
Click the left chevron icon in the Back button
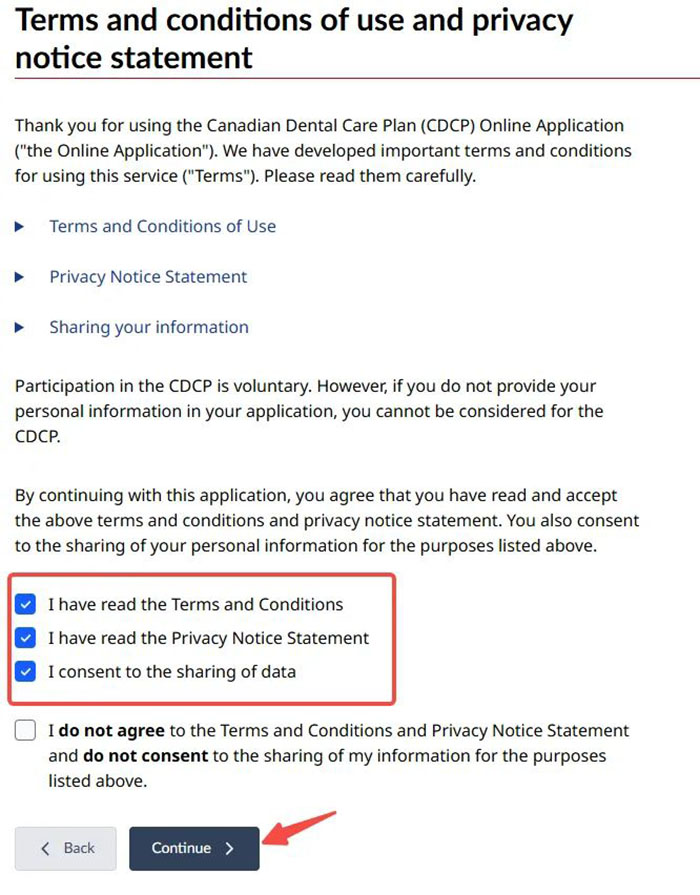coord(45,848)
